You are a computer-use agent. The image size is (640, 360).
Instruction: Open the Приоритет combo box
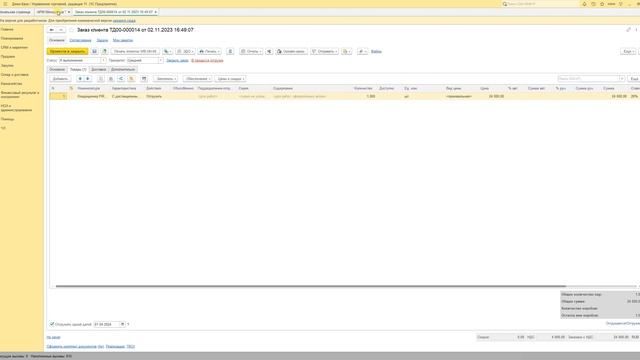click(145, 60)
